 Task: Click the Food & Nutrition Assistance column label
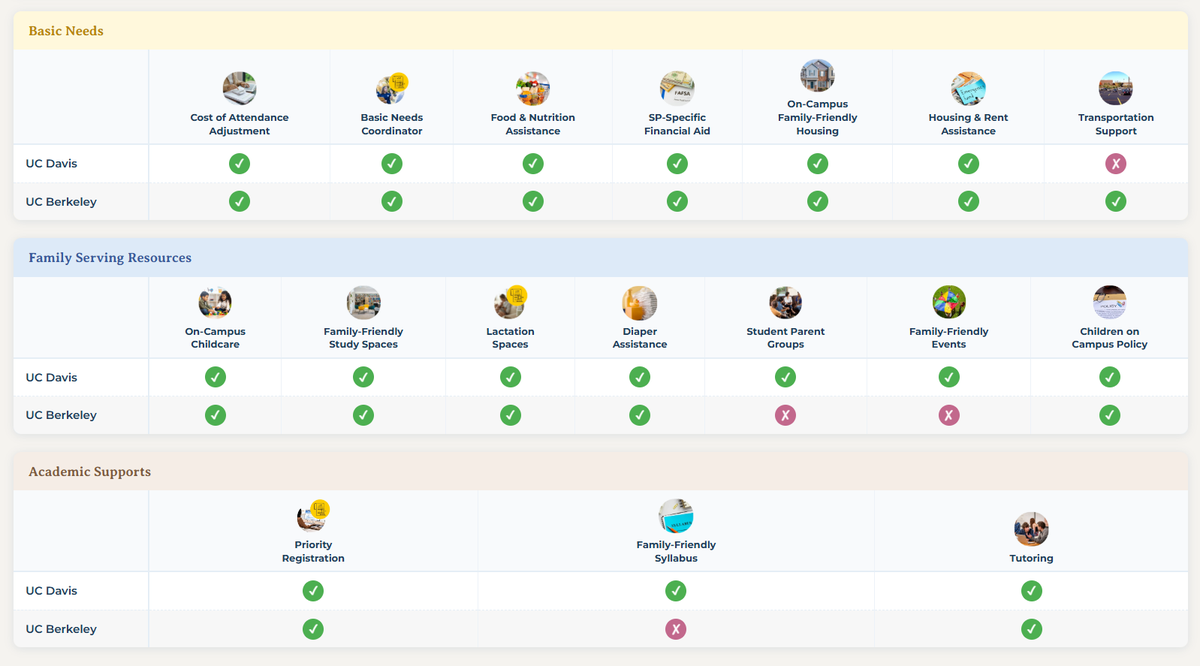pos(533,124)
